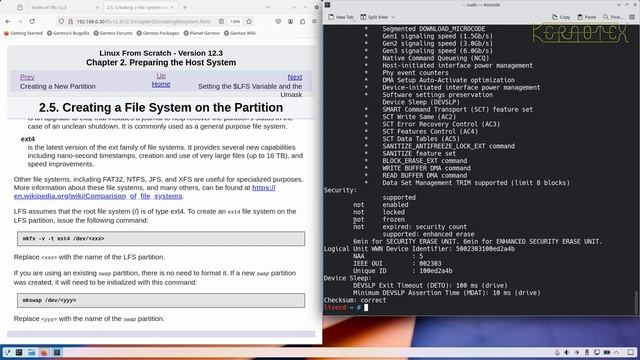640x360 pixels.
Task: Click Copy in Konsole toolbar
Action: 561,17
